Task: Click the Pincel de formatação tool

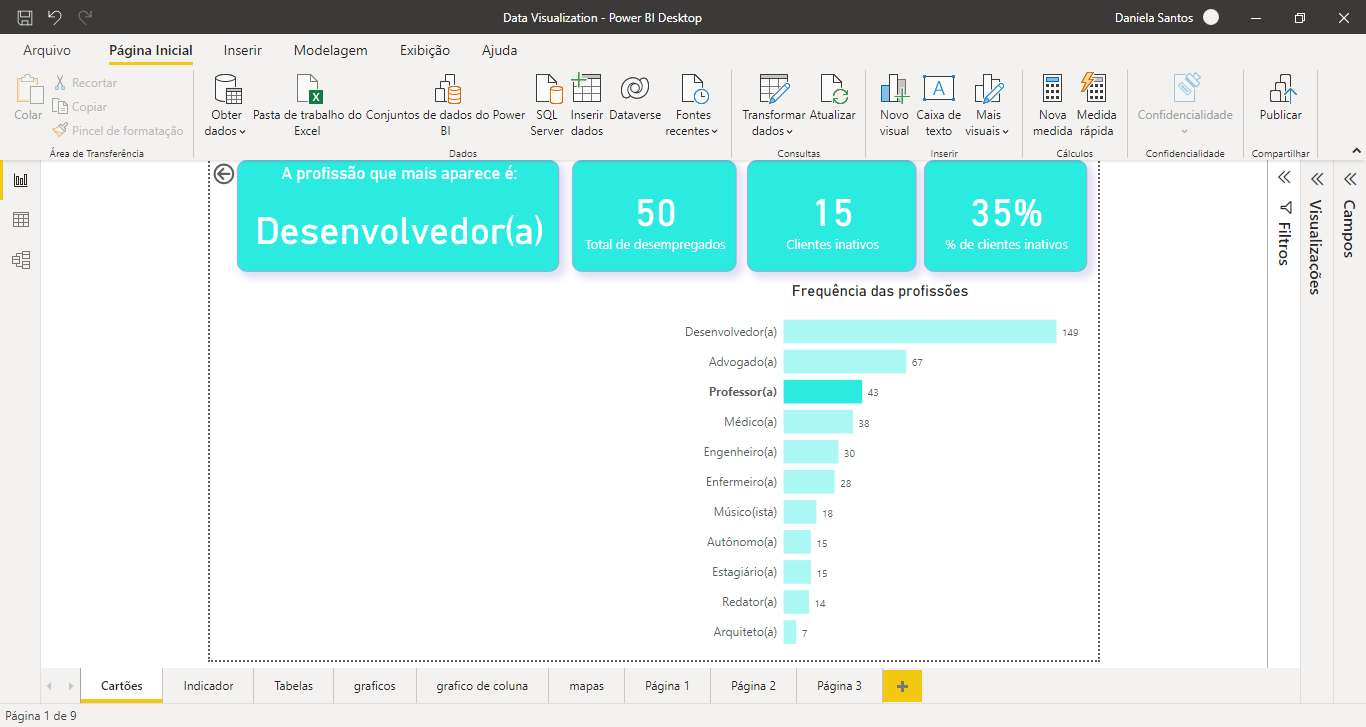Action: [118, 130]
